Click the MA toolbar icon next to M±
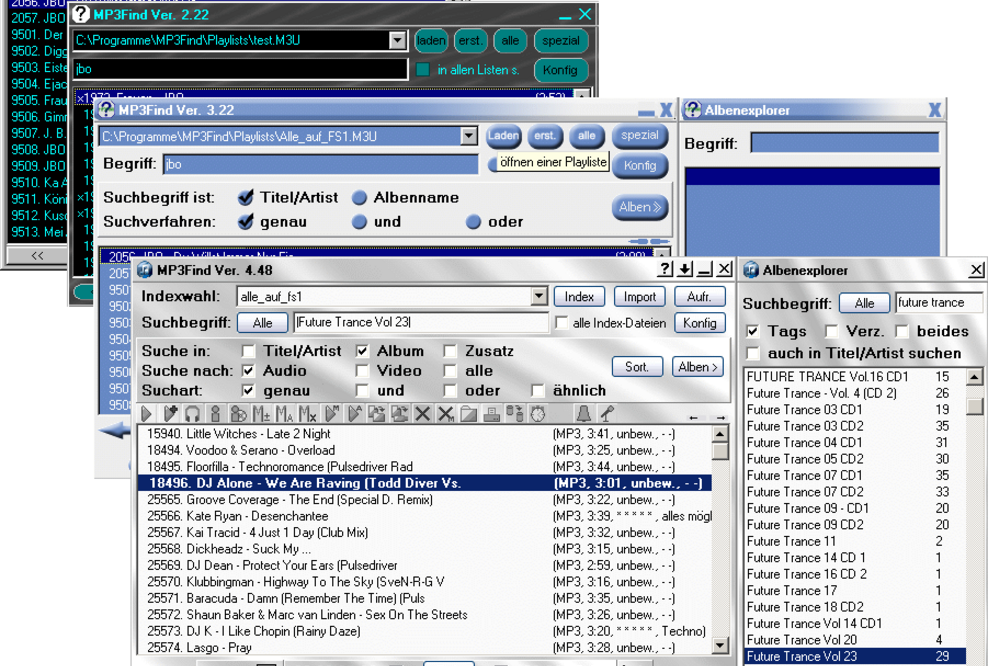The width and height of the screenshot is (988, 666). (283, 412)
